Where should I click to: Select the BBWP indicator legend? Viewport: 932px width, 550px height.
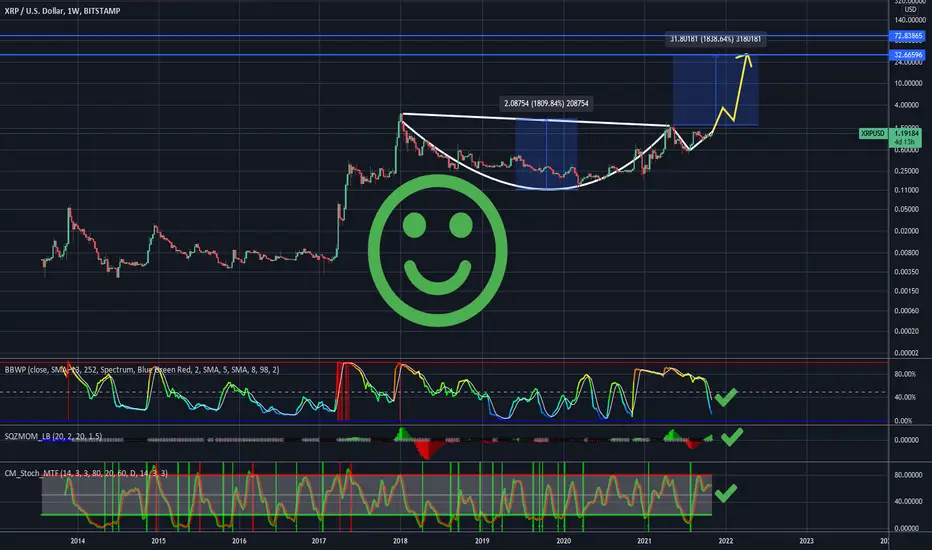(141, 370)
